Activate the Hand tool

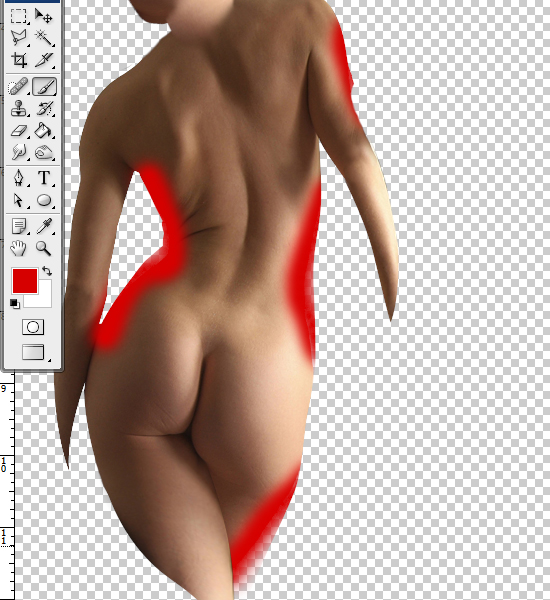click(18, 248)
